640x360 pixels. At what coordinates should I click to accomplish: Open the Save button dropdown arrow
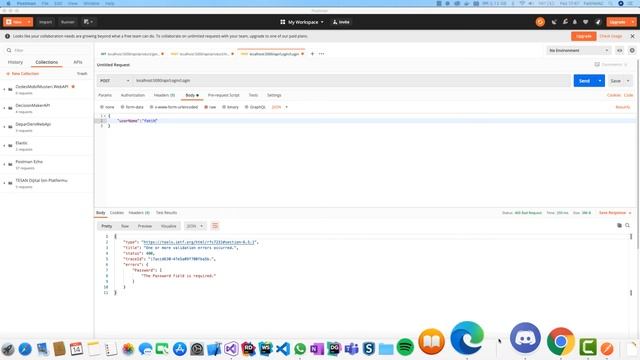pos(628,81)
